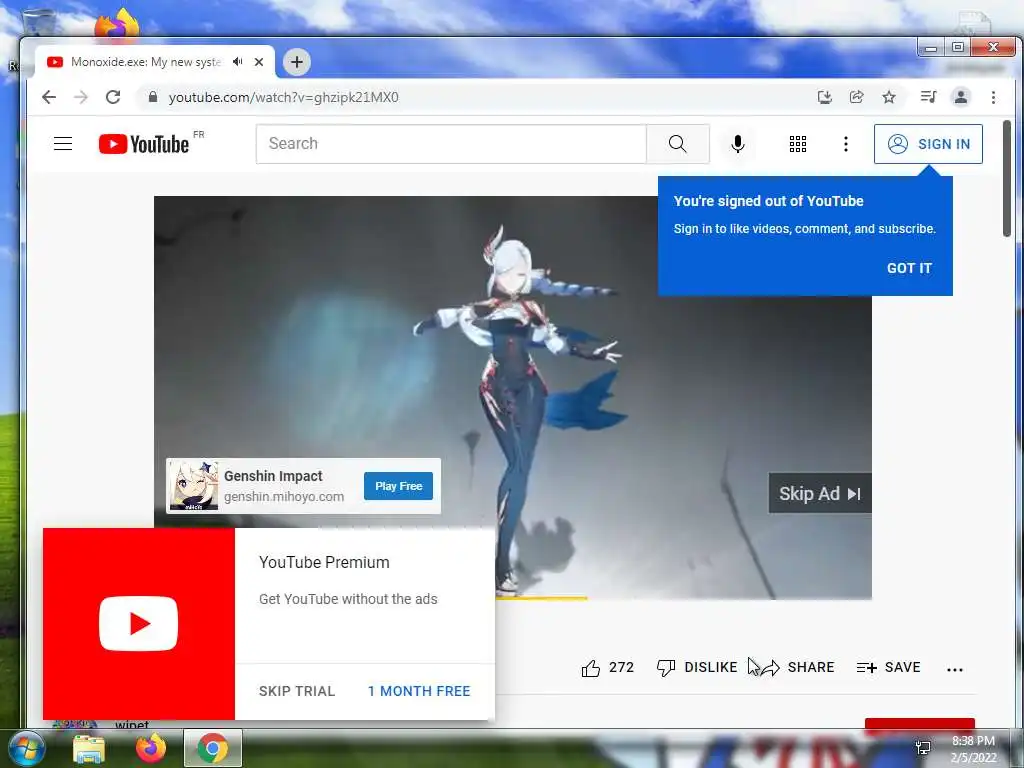Go back using the browser back arrow
1024x768 pixels.
click(x=49, y=97)
